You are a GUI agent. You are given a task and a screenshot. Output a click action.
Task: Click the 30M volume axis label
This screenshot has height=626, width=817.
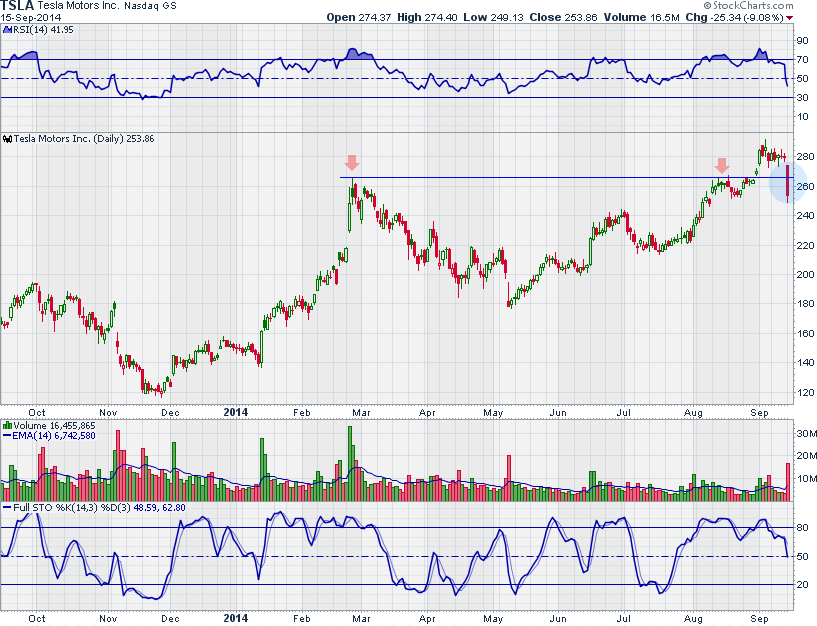coord(806,434)
